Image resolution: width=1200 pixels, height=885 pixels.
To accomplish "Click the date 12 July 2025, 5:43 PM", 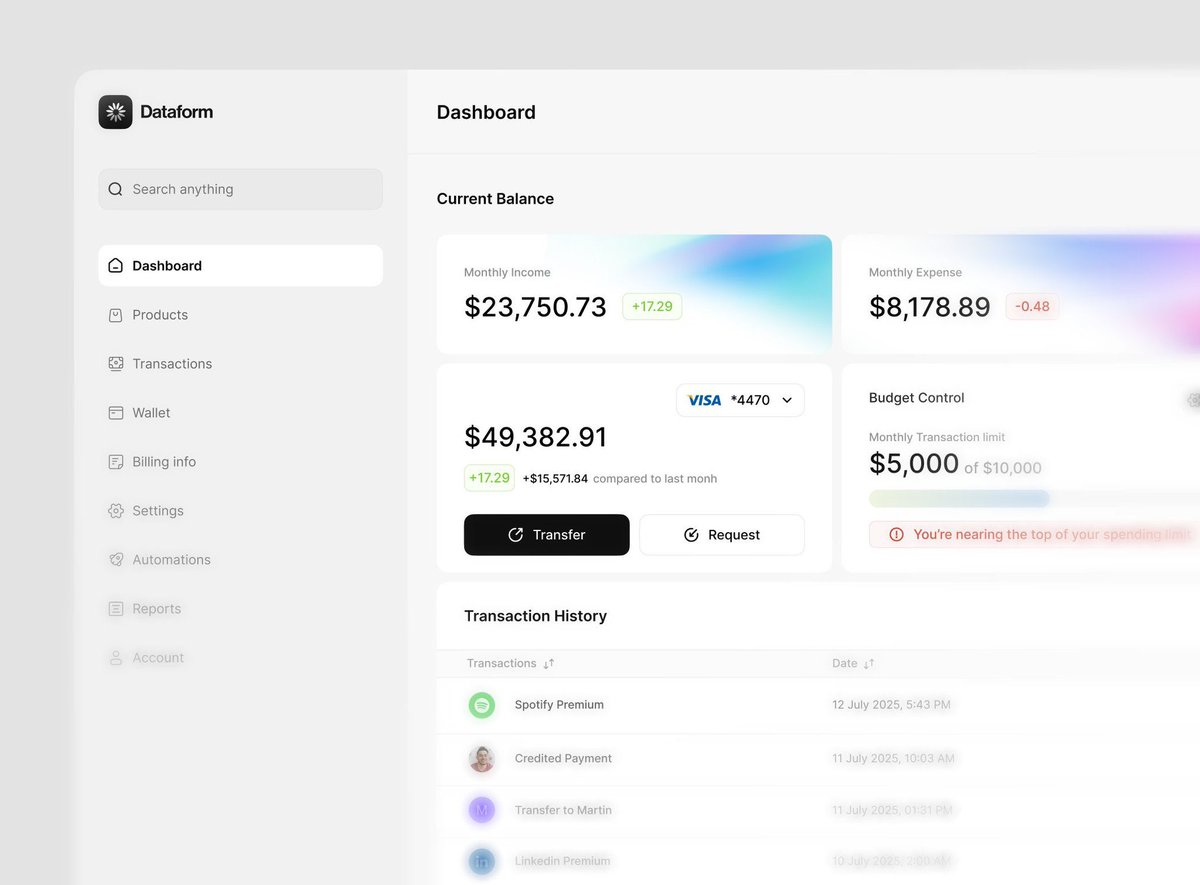I will pos(891,705).
